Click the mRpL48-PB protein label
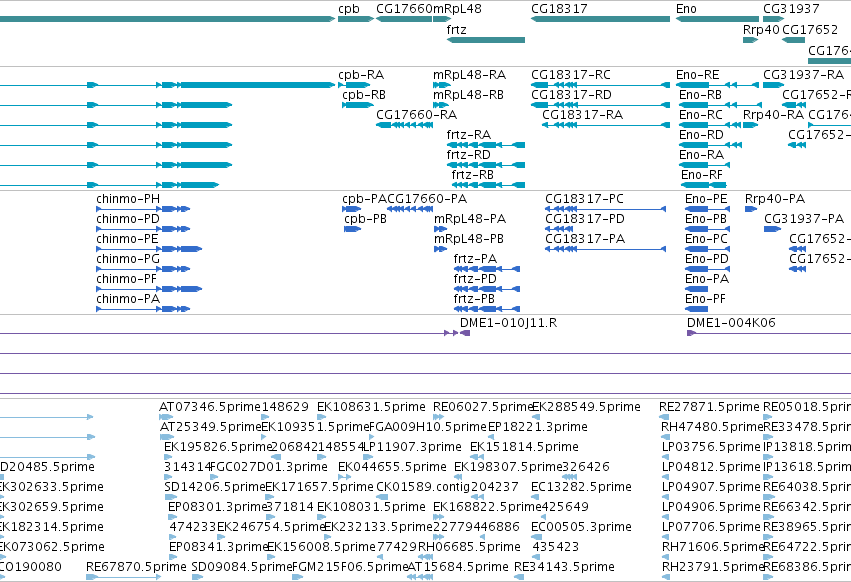 tap(469, 239)
